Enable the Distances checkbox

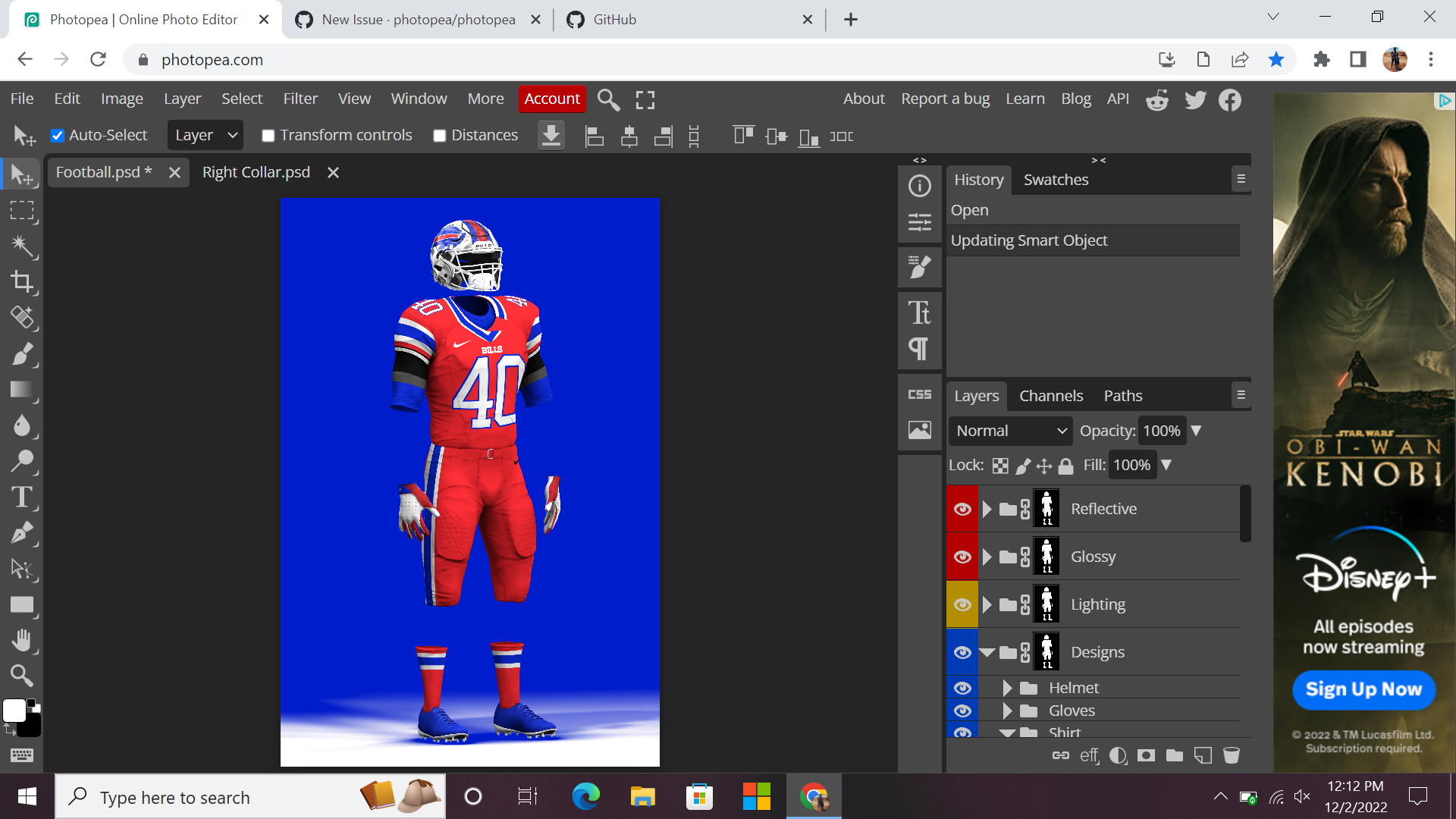(439, 136)
